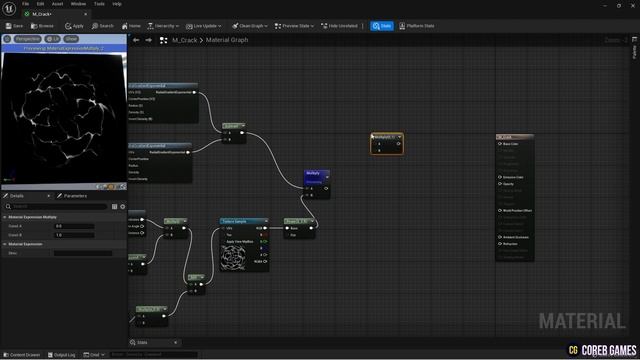
Task: Click the Ambient Occlusion input pin
Action: point(500,237)
